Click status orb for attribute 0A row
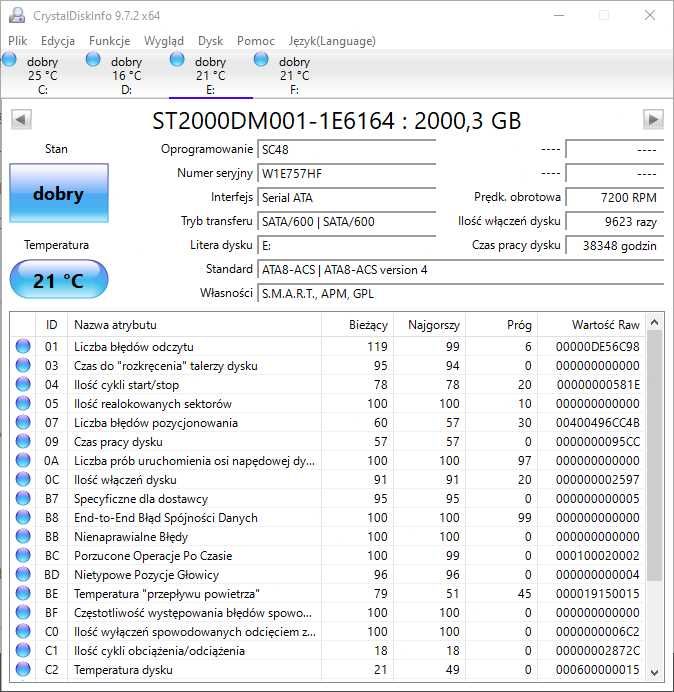The image size is (674, 692). pyautogui.click(x=23, y=460)
